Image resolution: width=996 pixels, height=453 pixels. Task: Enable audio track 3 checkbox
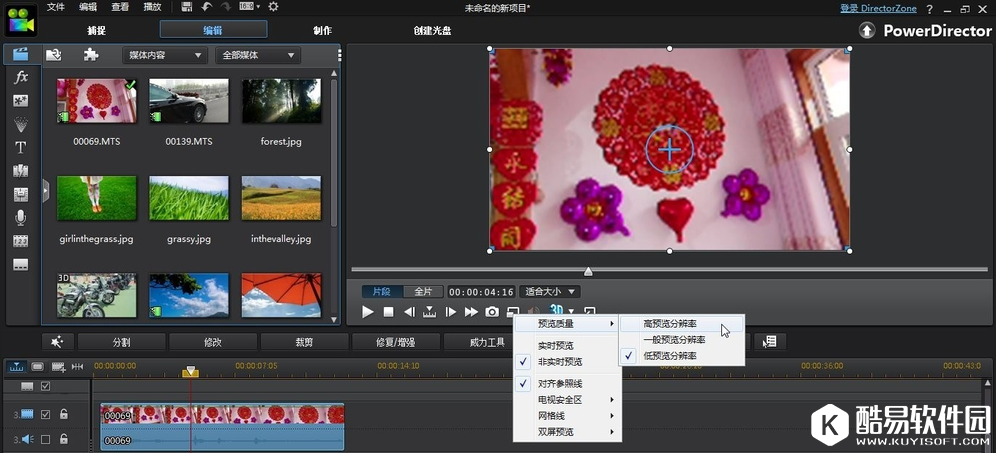tap(45, 439)
